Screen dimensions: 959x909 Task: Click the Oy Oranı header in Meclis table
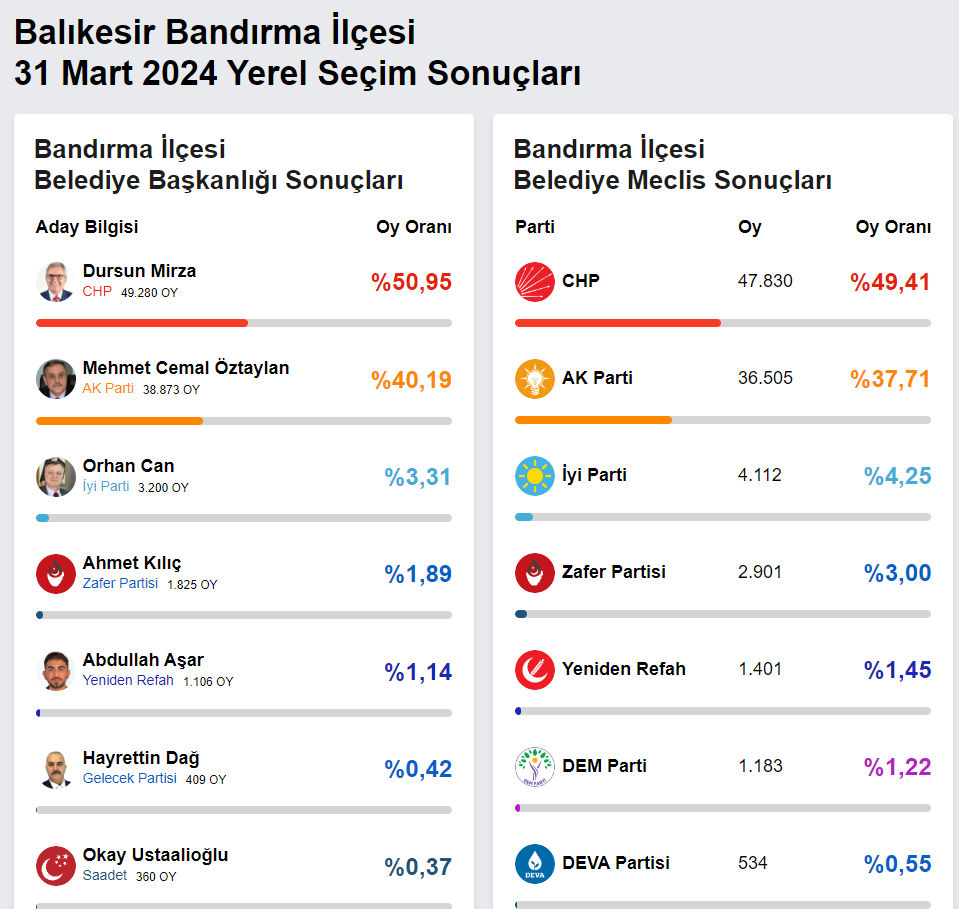pos(893,227)
